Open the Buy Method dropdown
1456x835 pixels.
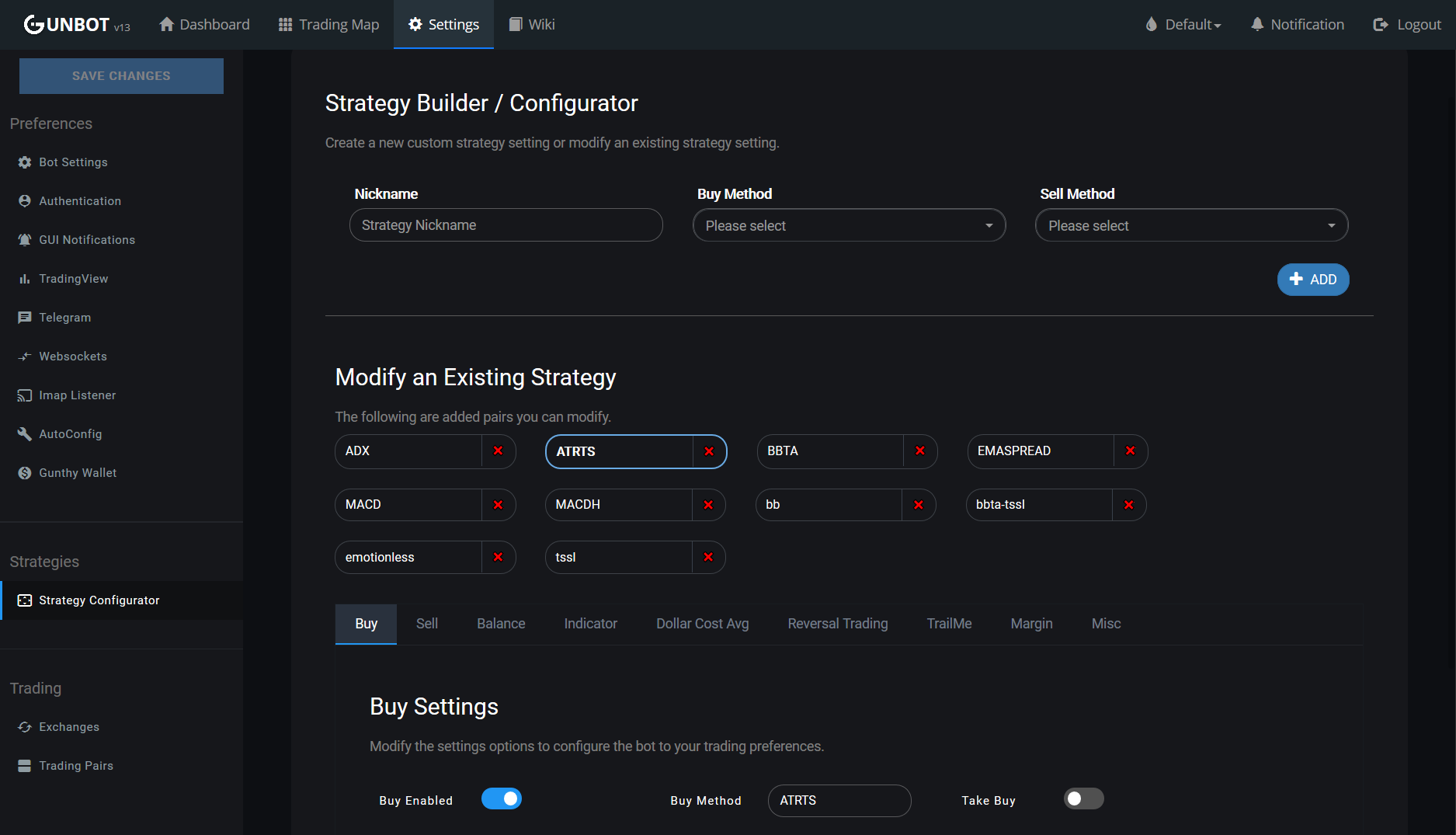pyautogui.click(x=849, y=225)
